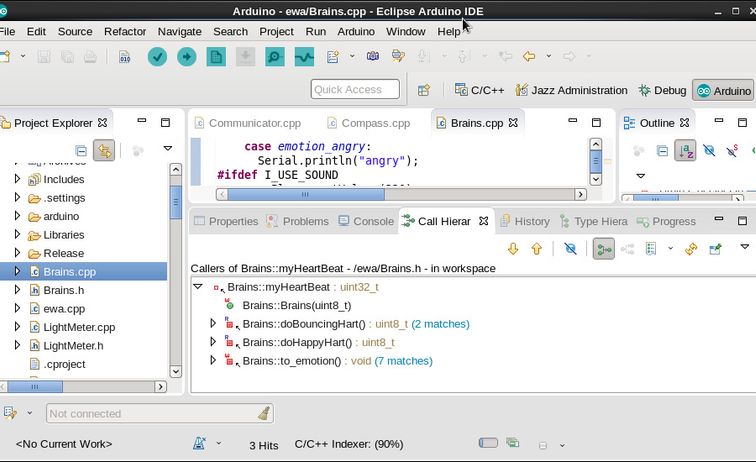Expand the arduino folder node
Screen dimensions: 756x462
coord(17,216)
